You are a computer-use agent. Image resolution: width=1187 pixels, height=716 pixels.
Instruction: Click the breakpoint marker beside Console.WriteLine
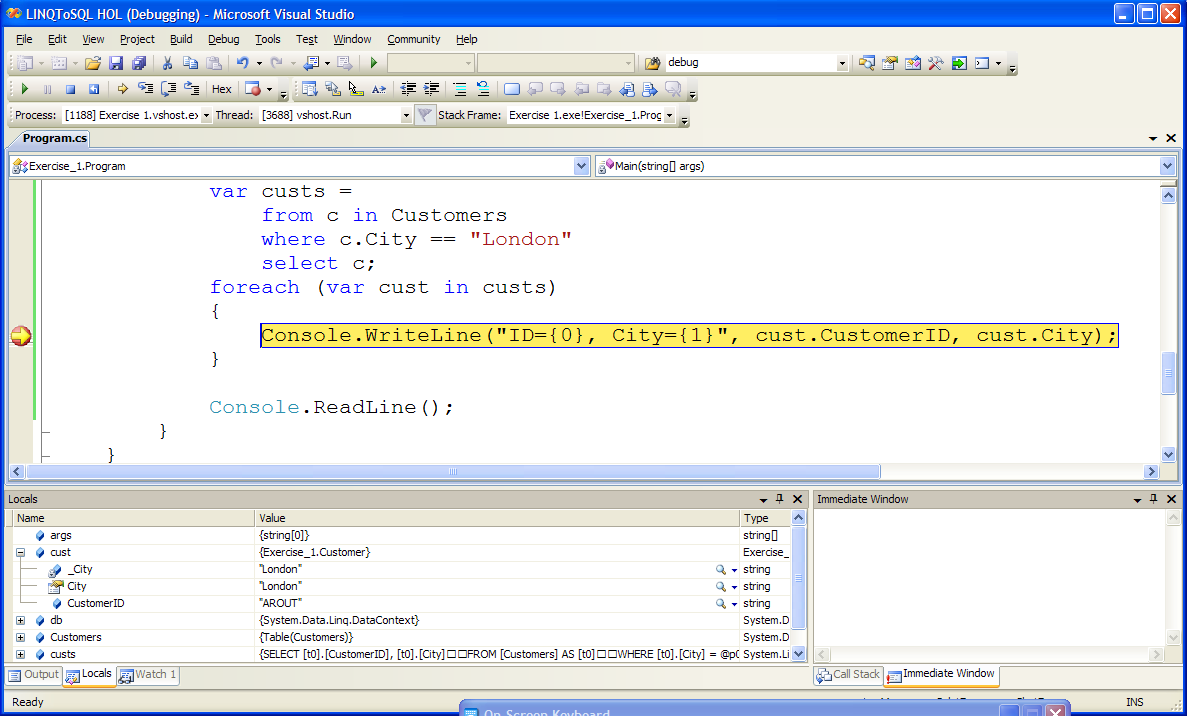pyautogui.click(x=21, y=336)
